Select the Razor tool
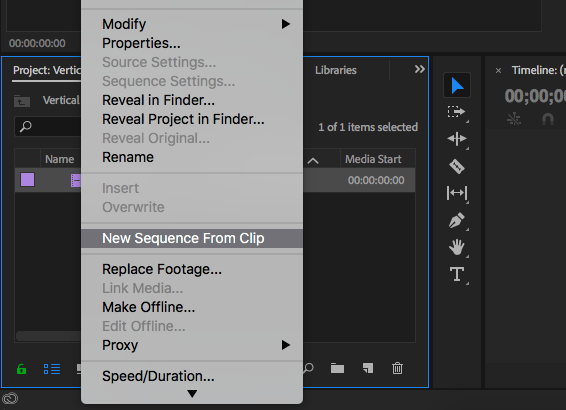 [x=457, y=166]
